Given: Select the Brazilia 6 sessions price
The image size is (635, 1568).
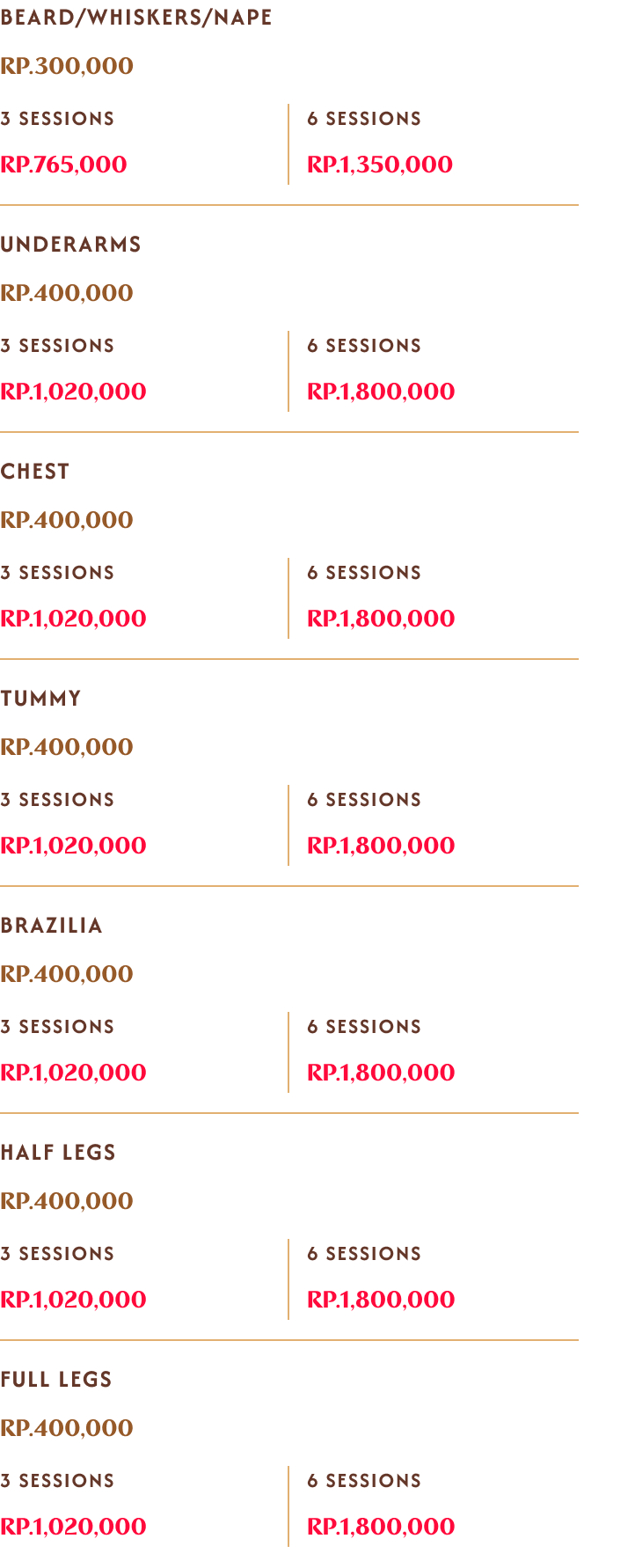Looking at the screenshot, I should 381,1073.
